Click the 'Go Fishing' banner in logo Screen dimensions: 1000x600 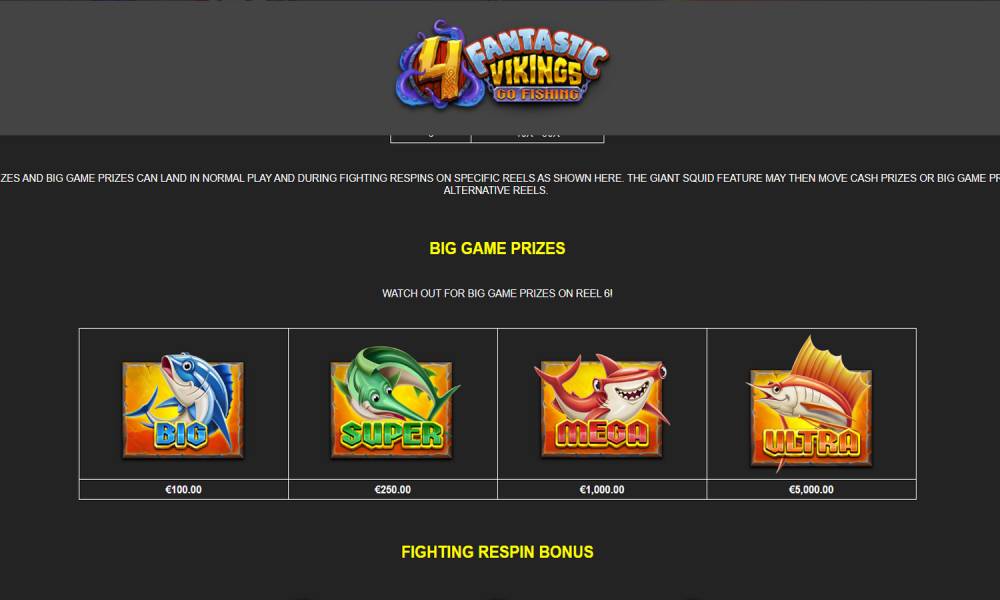[537, 94]
